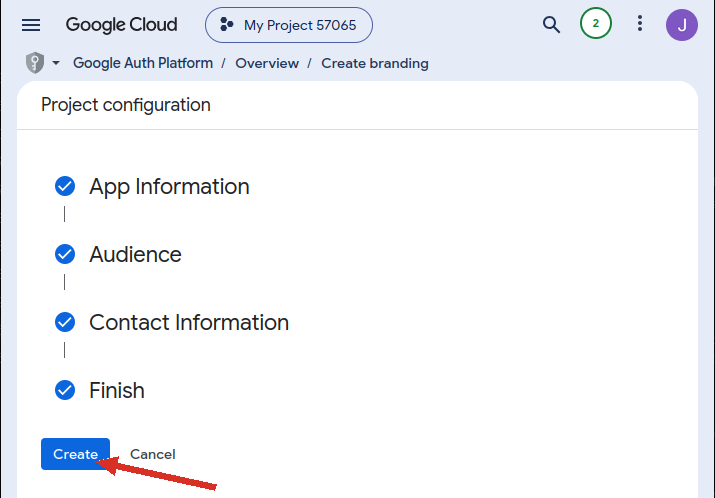The height and width of the screenshot is (498, 715).
Task: Expand the App Information step
Action: [x=169, y=187]
